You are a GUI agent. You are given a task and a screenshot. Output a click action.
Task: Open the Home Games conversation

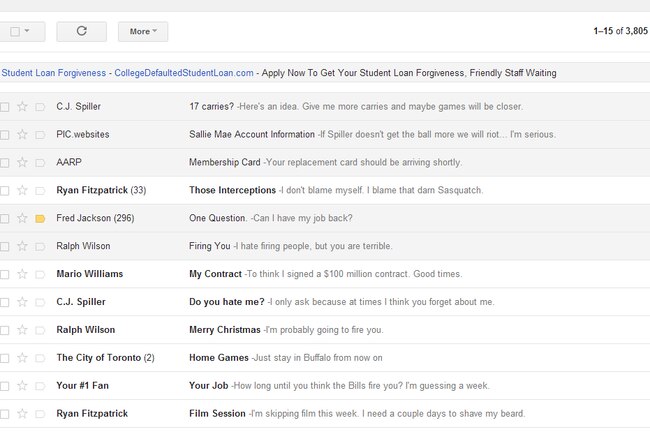tap(325, 358)
